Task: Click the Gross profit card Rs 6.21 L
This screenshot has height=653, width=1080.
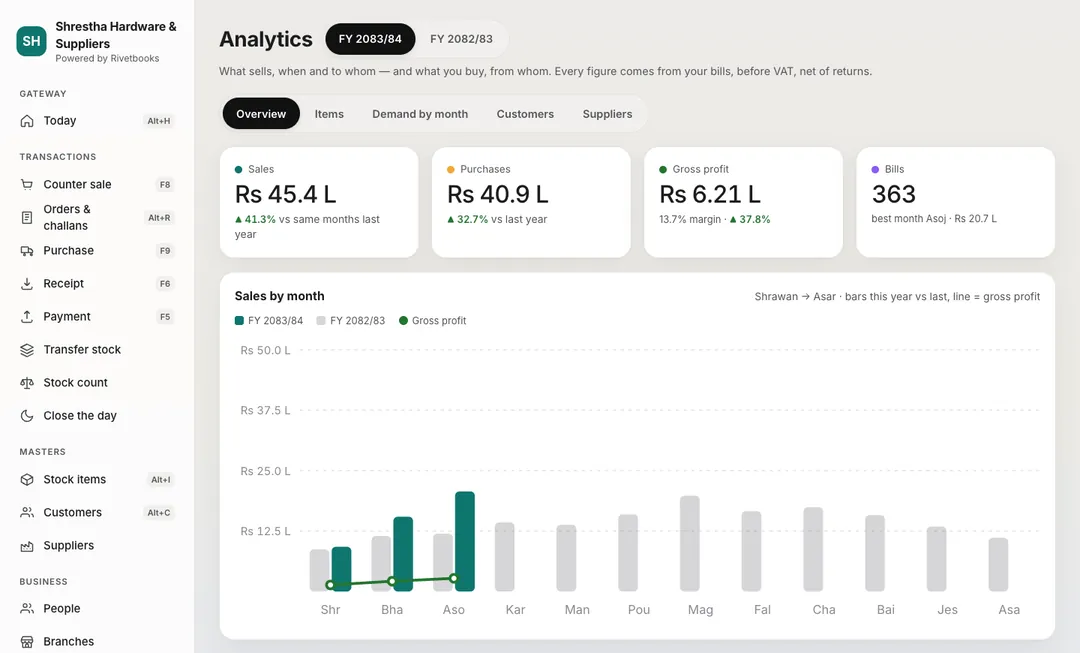Action: point(743,203)
